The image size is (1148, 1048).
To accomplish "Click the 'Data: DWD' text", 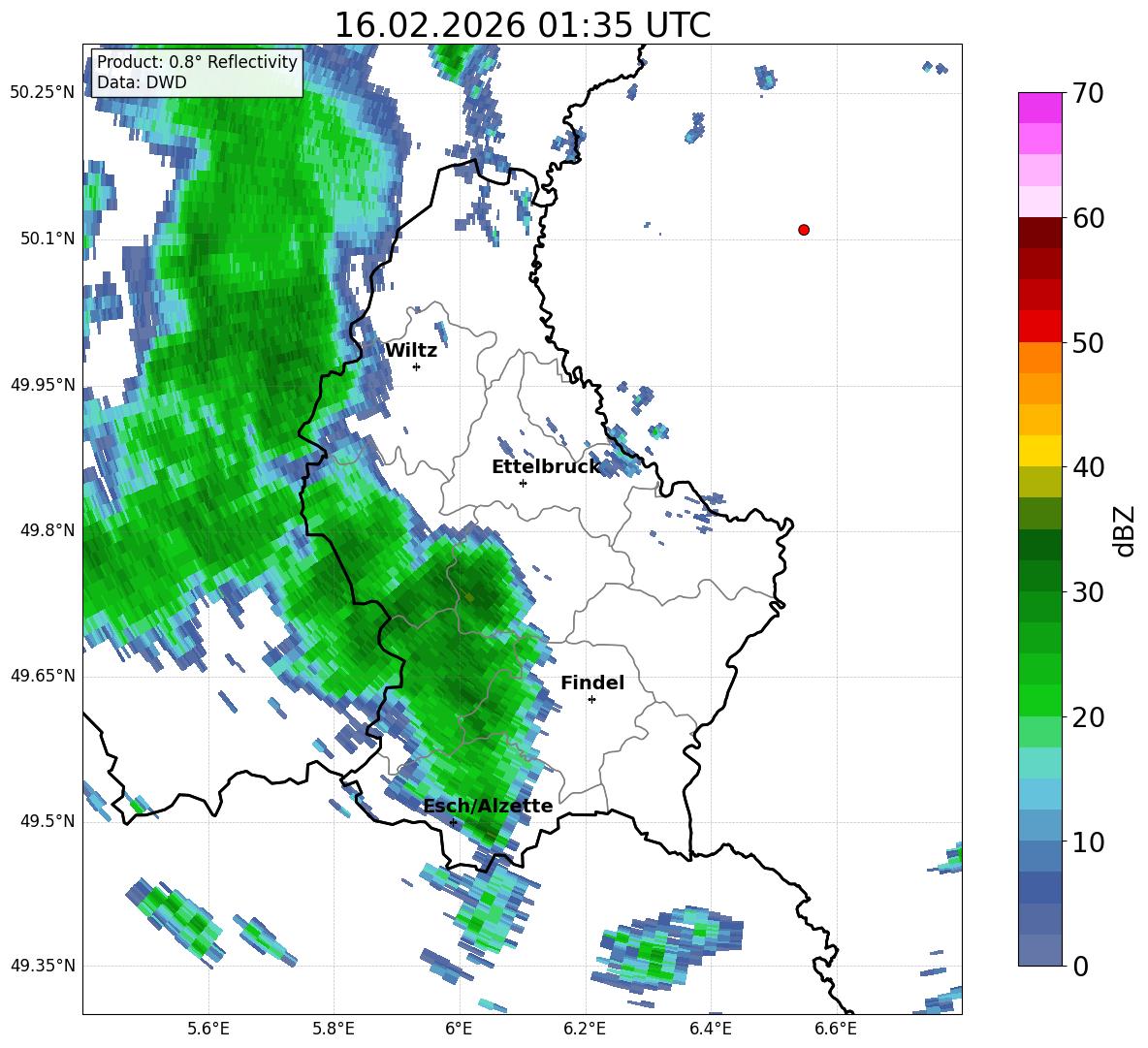I will pyautogui.click(x=142, y=82).
